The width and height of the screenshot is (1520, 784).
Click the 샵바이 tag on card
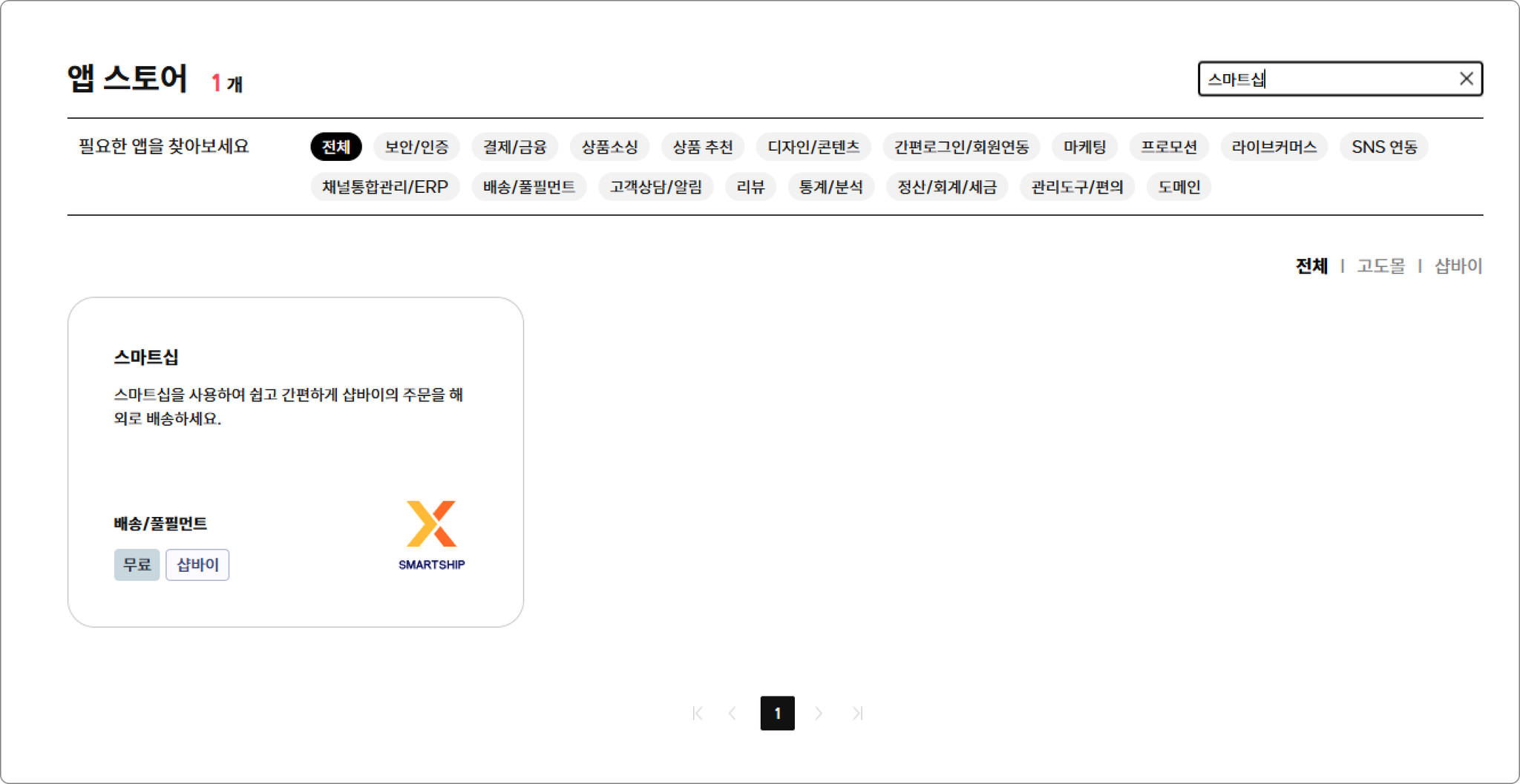197,564
